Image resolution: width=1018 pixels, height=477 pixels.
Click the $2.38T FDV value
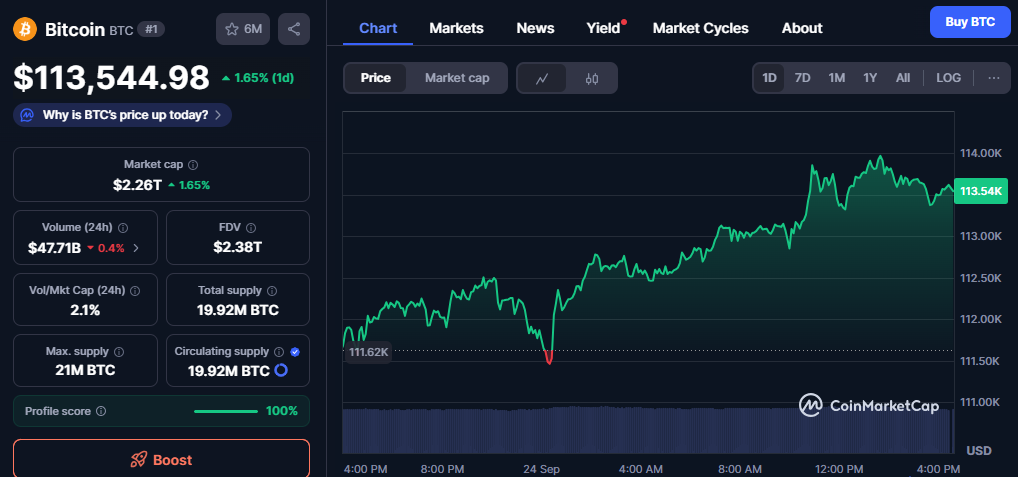(238, 247)
